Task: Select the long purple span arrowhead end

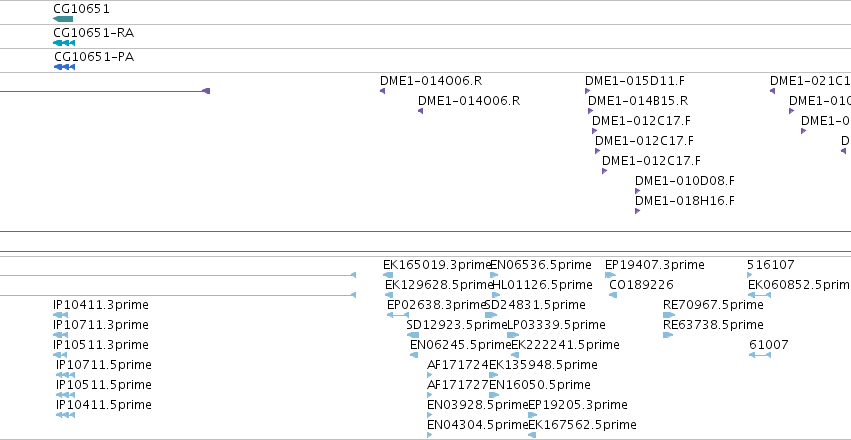Action: pyautogui.click(x=206, y=91)
